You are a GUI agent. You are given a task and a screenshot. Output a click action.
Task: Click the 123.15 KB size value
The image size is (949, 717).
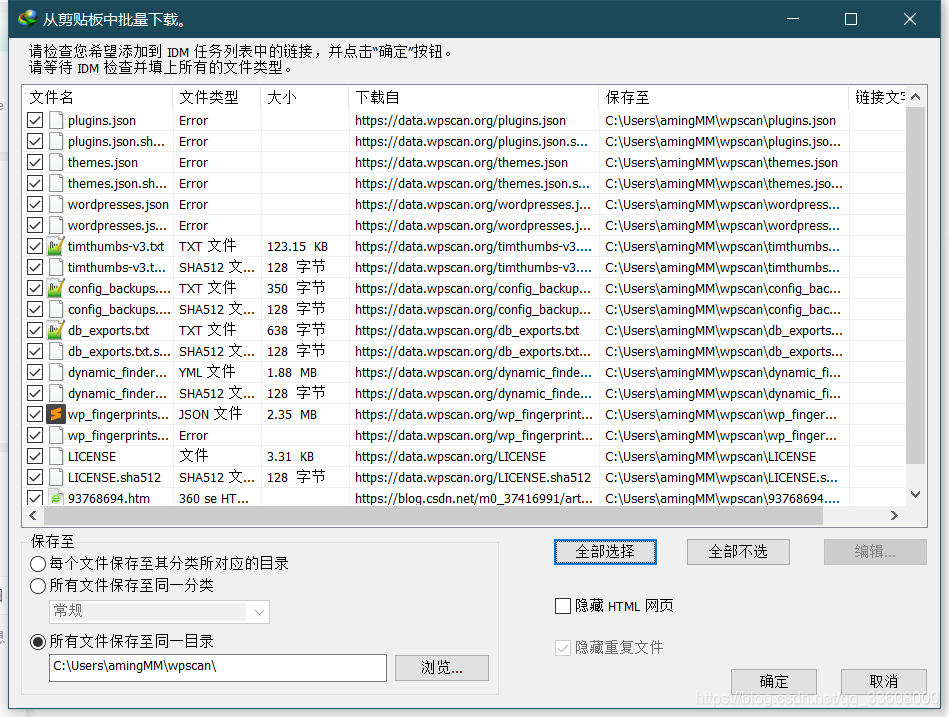coord(297,246)
